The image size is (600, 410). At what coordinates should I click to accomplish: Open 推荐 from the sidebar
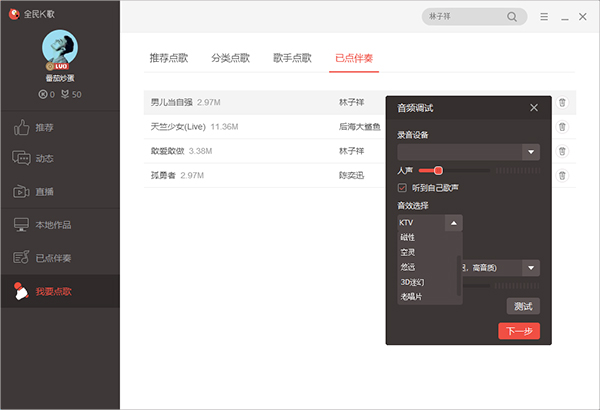tap(45, 128)
